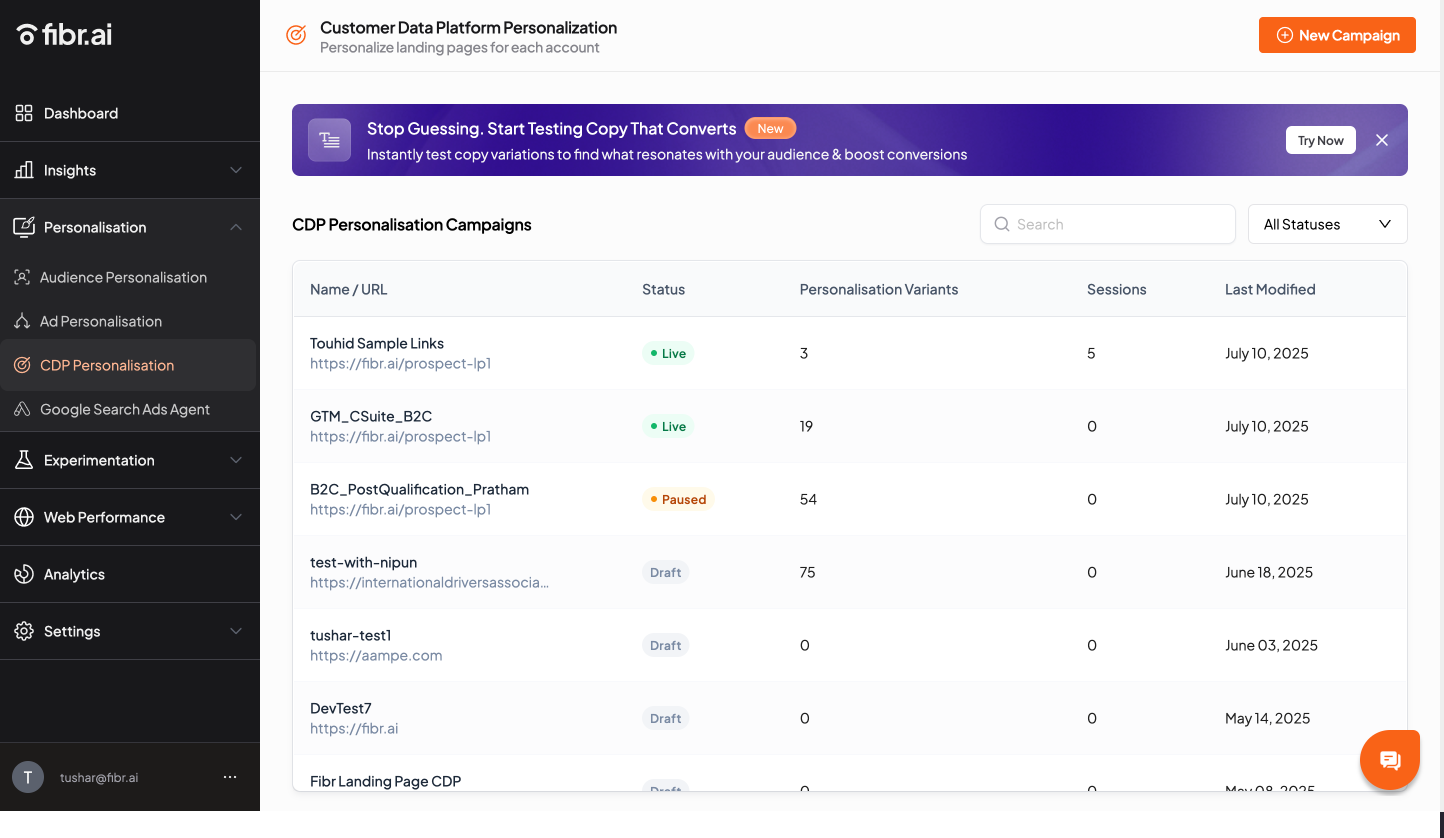The width and height of the screenshot is (1444, 838).
Task: Click the Analytics pie chart icon
Action: 24,574
